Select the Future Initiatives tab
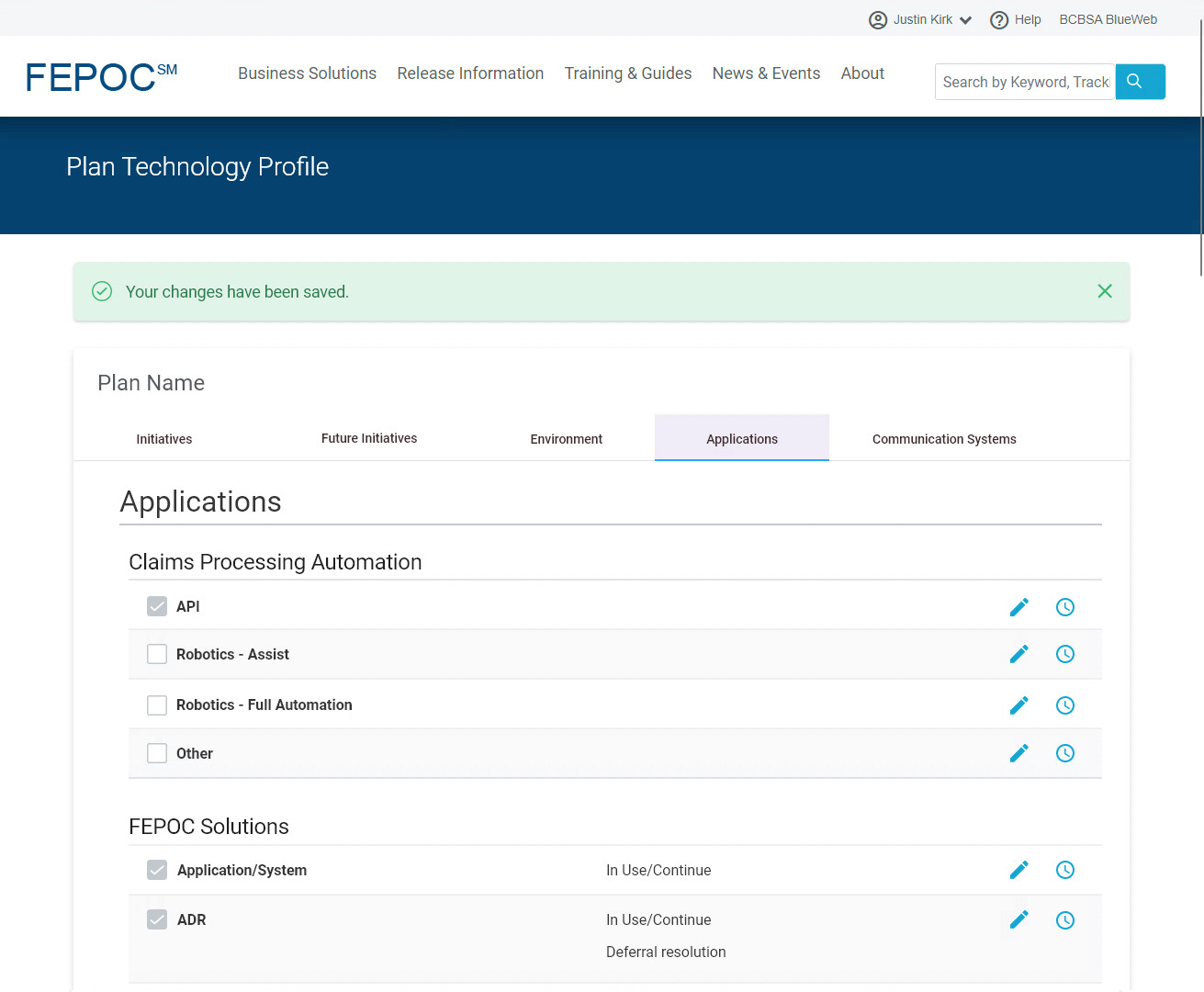This screenshot has width=1204, height=992. [369, 438]
